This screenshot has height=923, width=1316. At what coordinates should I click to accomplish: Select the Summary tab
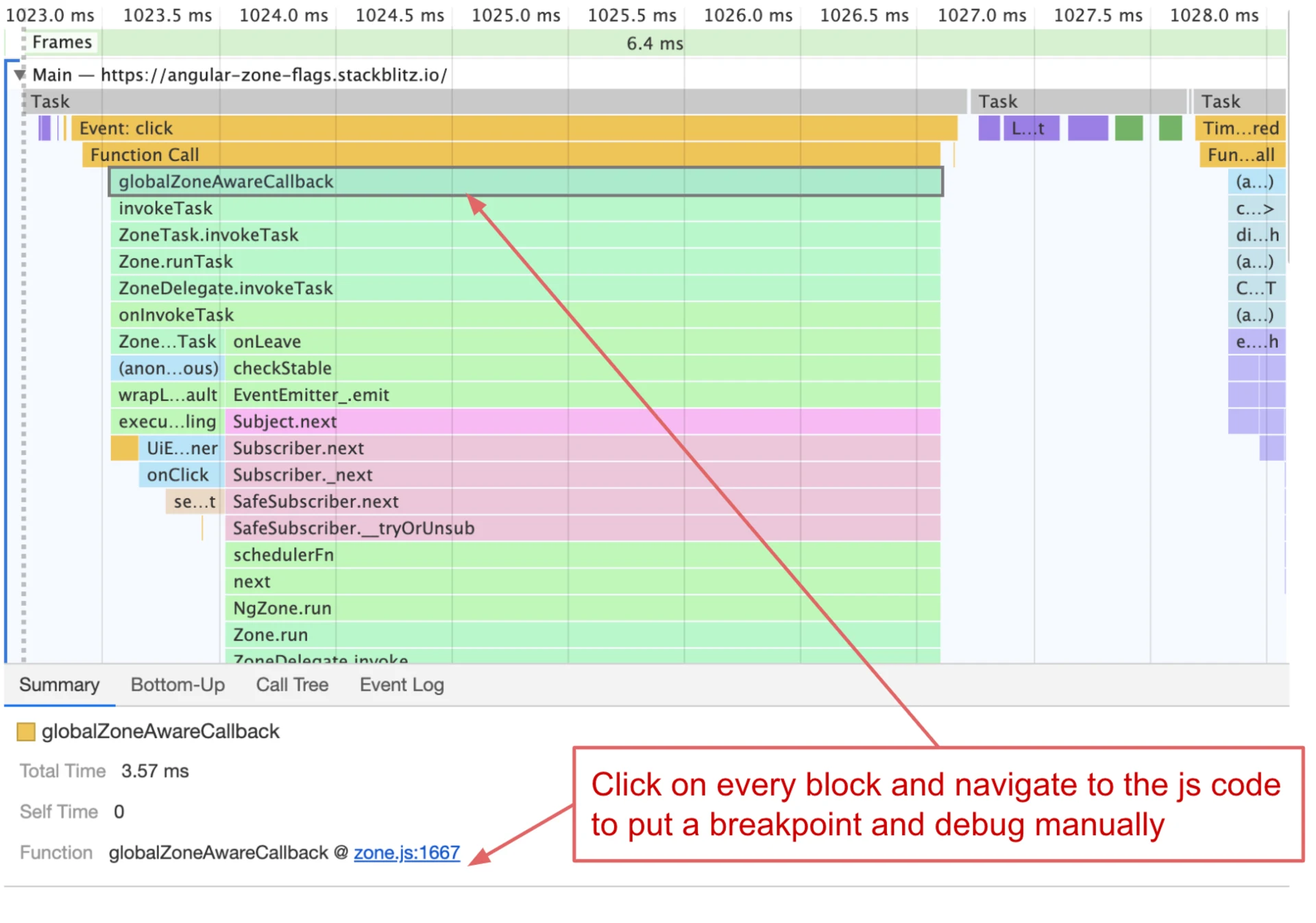[58, 685]
